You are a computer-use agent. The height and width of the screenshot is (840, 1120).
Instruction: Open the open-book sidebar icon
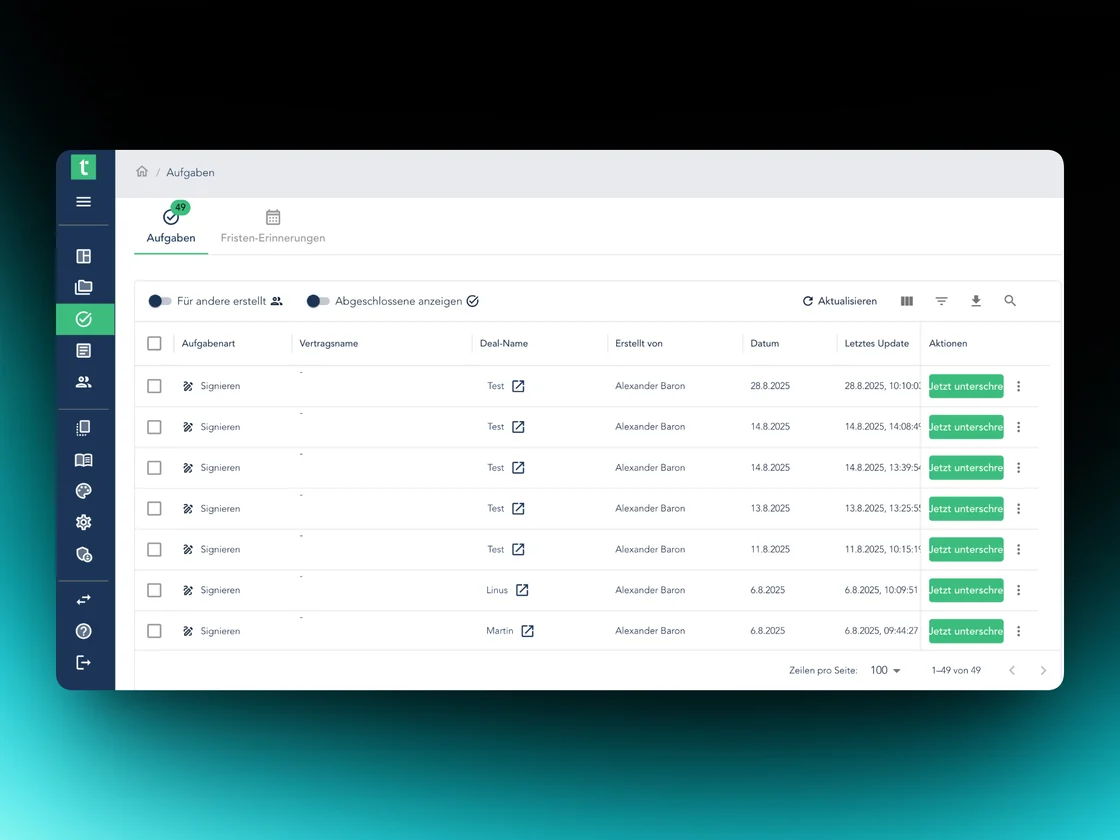coord(84,460)
